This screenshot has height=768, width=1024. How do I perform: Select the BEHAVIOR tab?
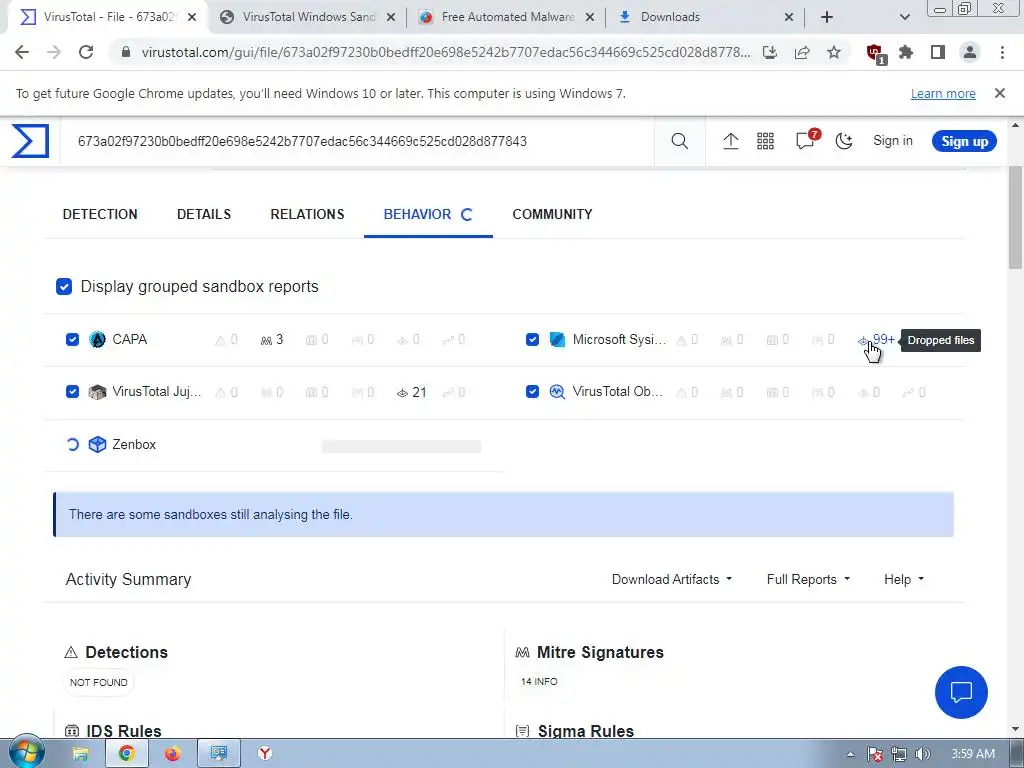(x=428, y=214)
